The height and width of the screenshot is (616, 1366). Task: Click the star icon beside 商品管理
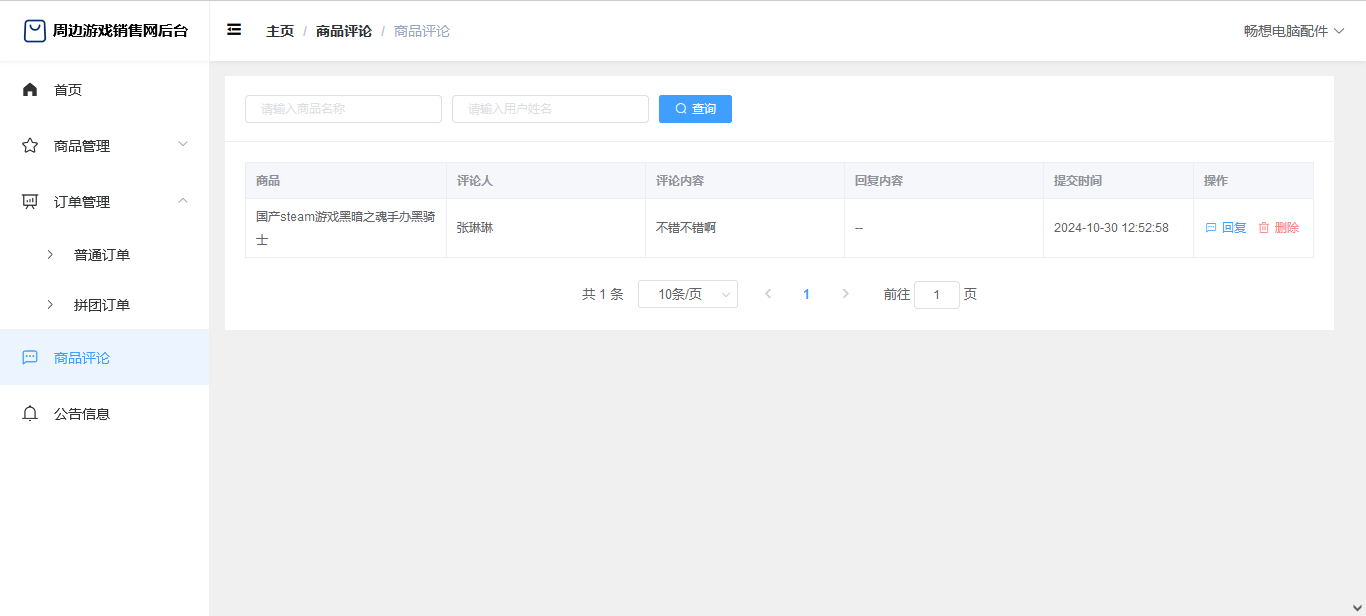coord(30,146)
